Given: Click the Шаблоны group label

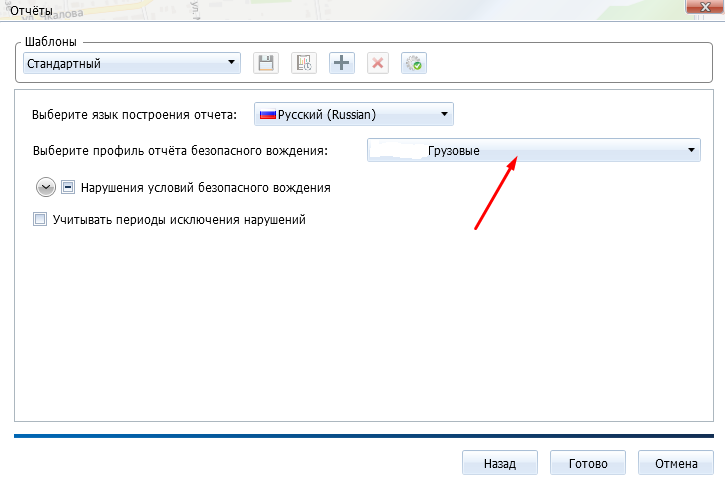Looking at the screenshot, I should [50, 42].
